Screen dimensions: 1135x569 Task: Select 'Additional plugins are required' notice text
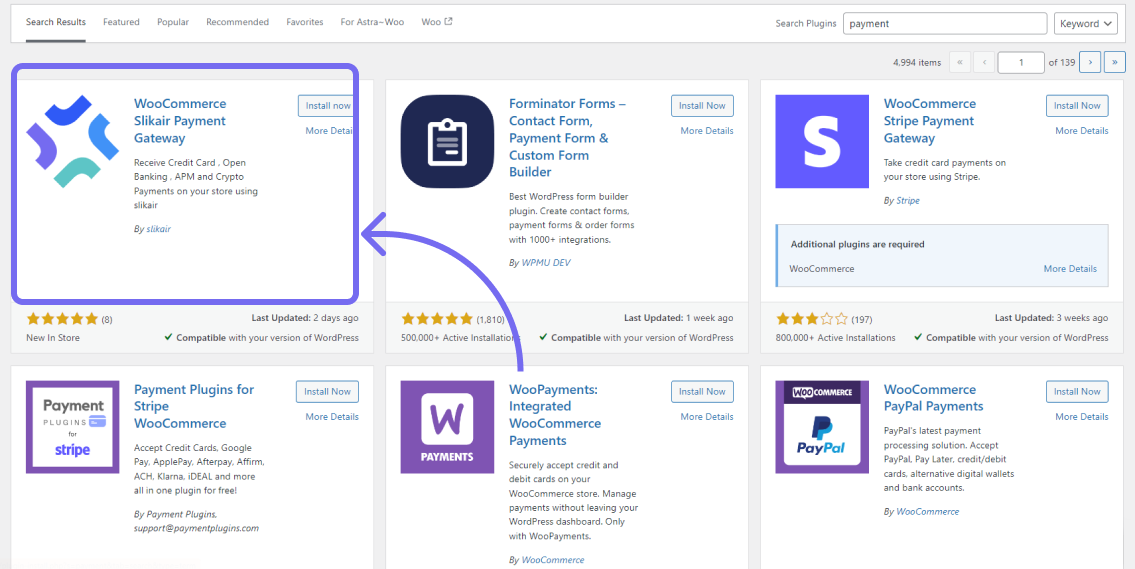(x=858, y=245)
